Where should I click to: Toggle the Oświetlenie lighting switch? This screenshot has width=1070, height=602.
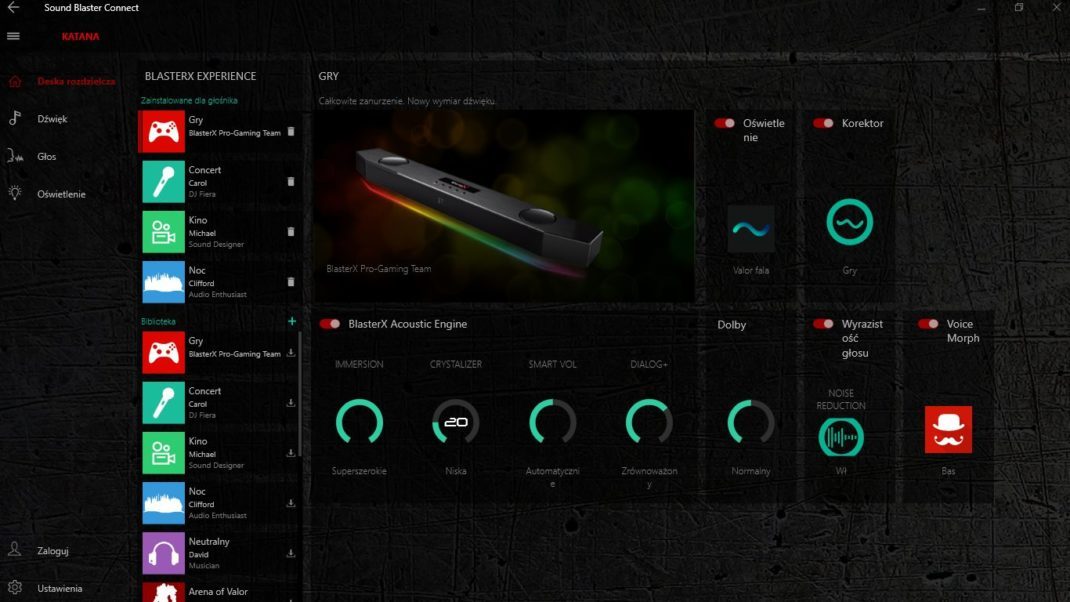724,123
